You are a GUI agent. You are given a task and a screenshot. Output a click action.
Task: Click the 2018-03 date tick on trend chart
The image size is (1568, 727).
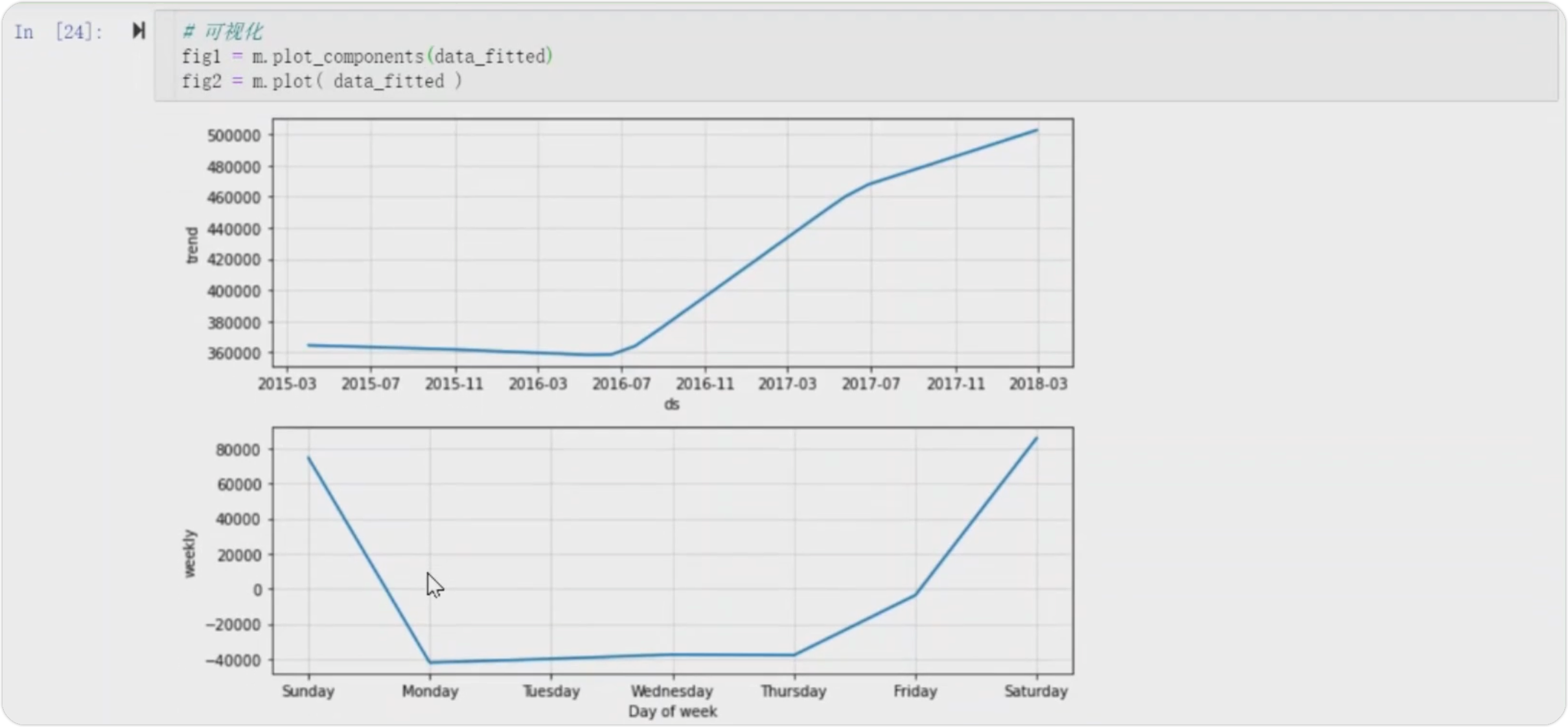(x=1037, y=384)
